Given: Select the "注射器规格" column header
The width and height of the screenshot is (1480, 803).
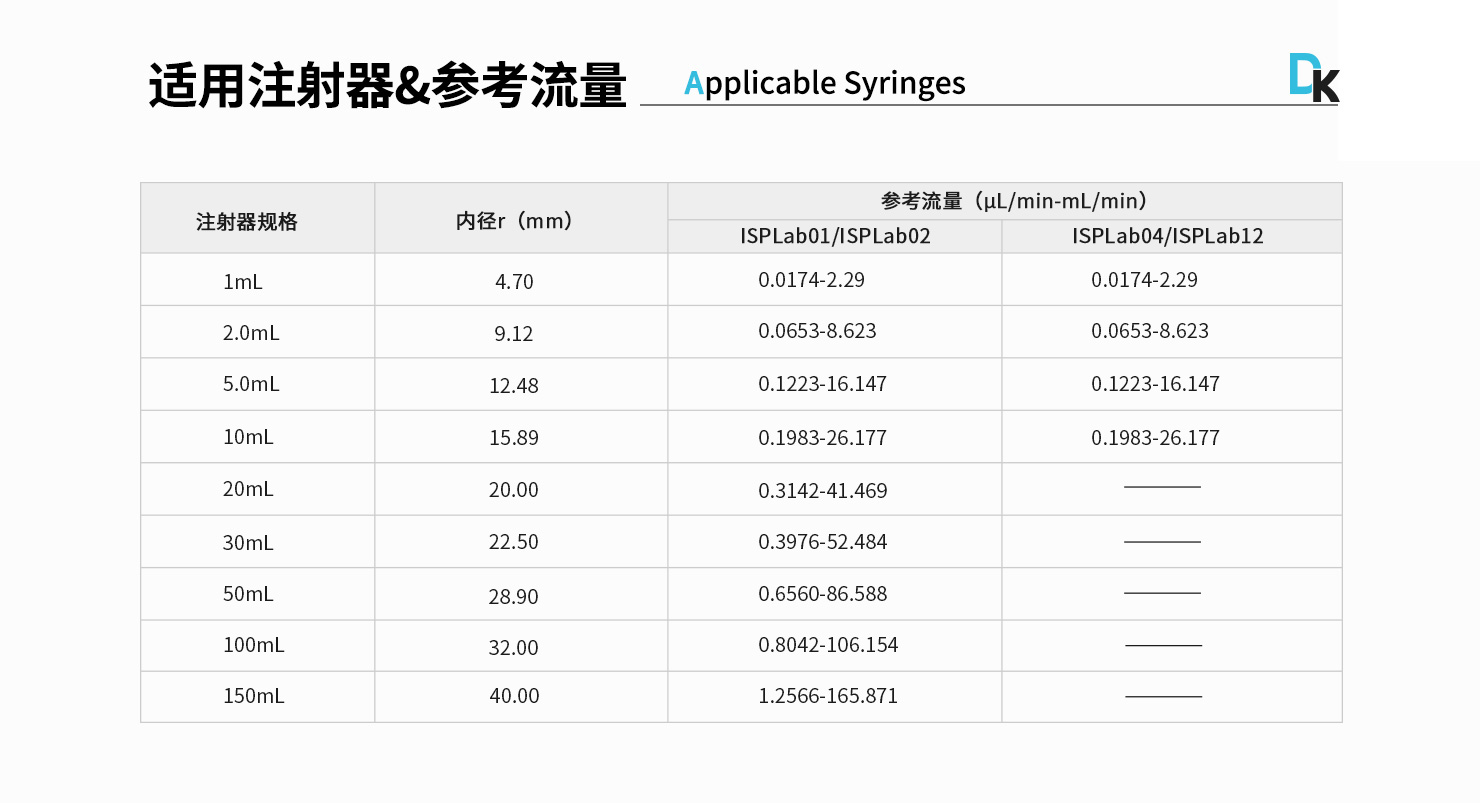Looking at the screenshot, I should tap(247, 222).
